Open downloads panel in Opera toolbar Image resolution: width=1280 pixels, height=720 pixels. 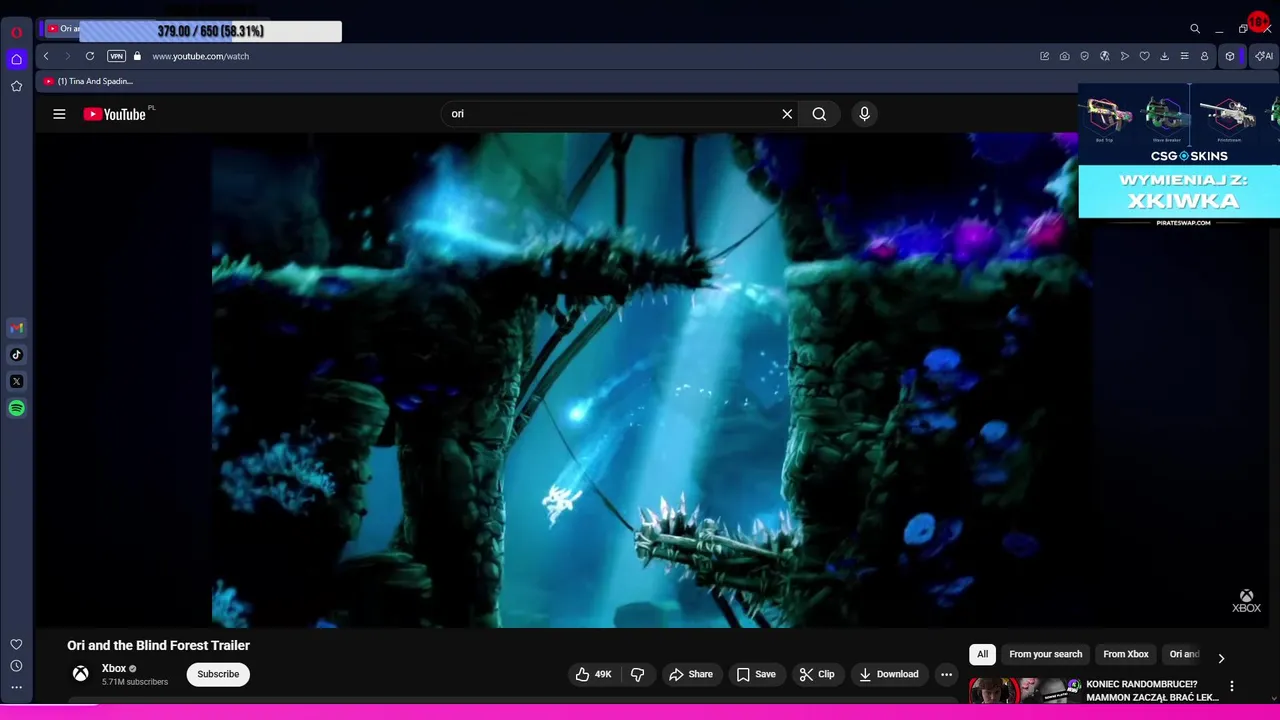(x=1165, y=56)
